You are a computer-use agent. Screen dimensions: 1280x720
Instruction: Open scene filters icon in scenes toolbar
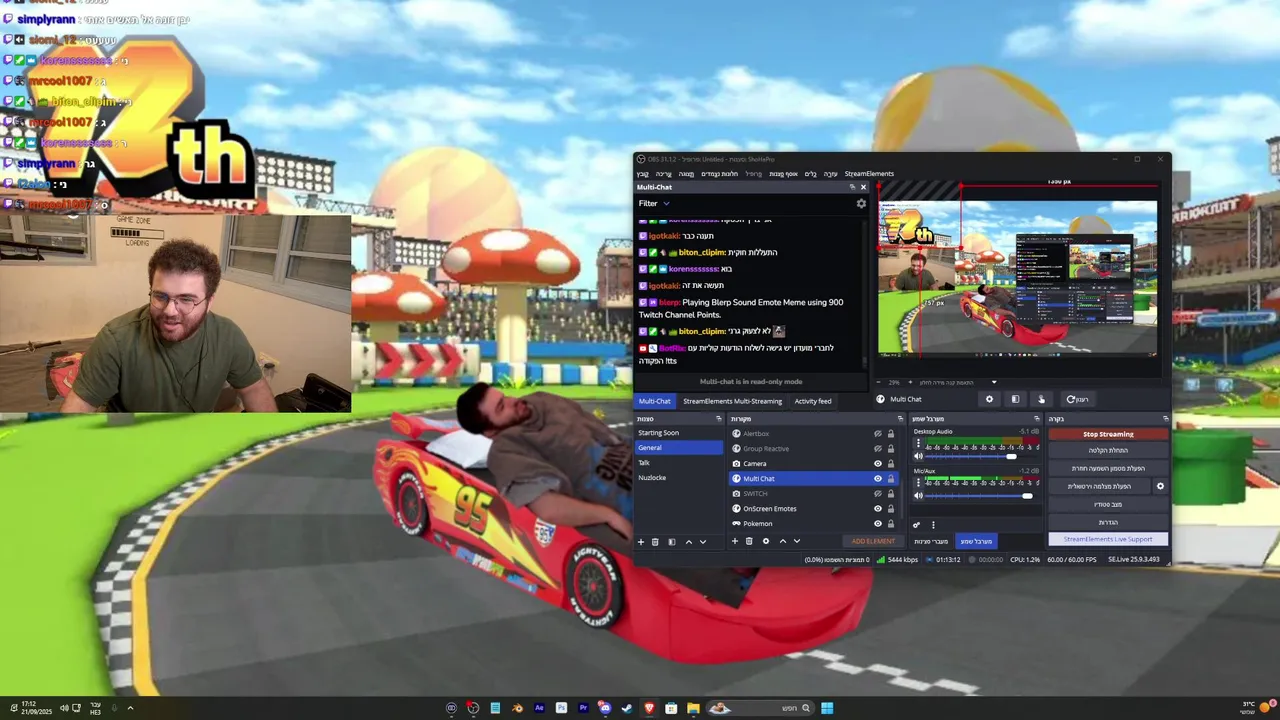pyautogui.click(x=671, y=542)
